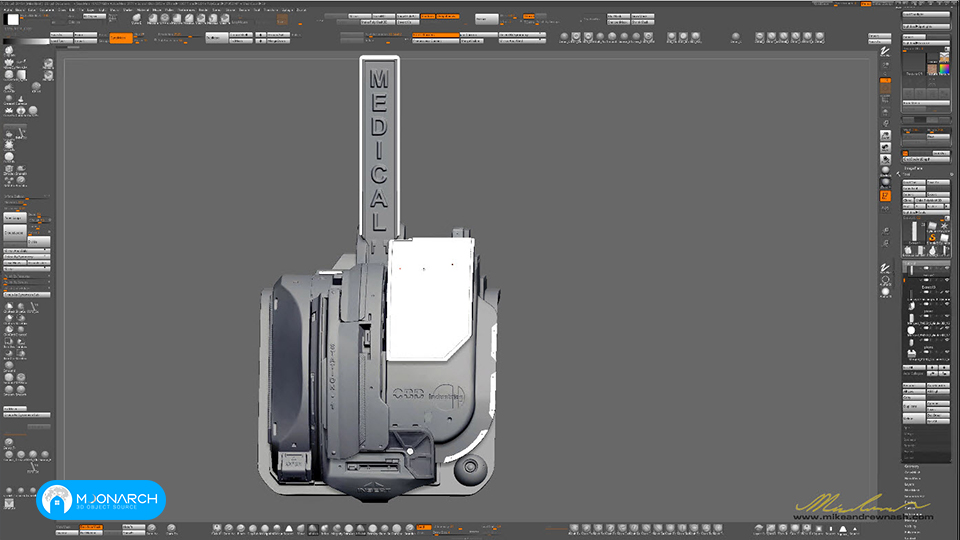This screenshot has width=960, height=540.
Task: Toggle the large orange Symmetry button on top shelf
Action: [121, 38]
